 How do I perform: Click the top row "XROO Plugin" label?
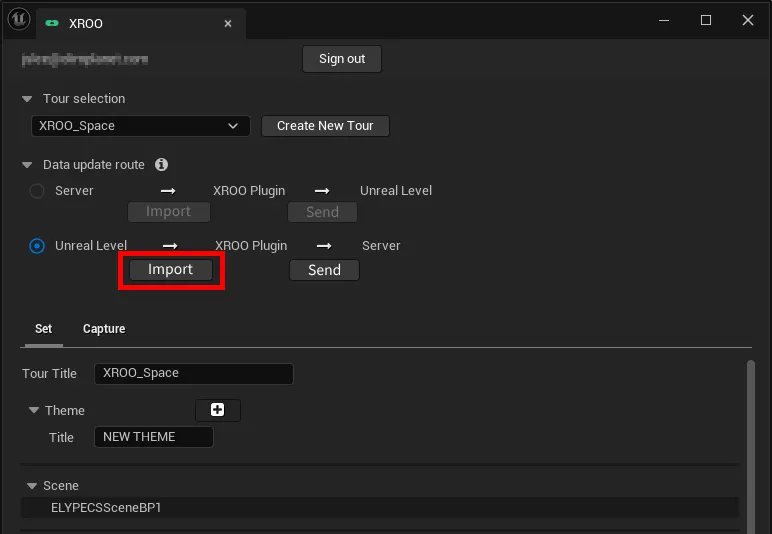click(x=249, y=191)
